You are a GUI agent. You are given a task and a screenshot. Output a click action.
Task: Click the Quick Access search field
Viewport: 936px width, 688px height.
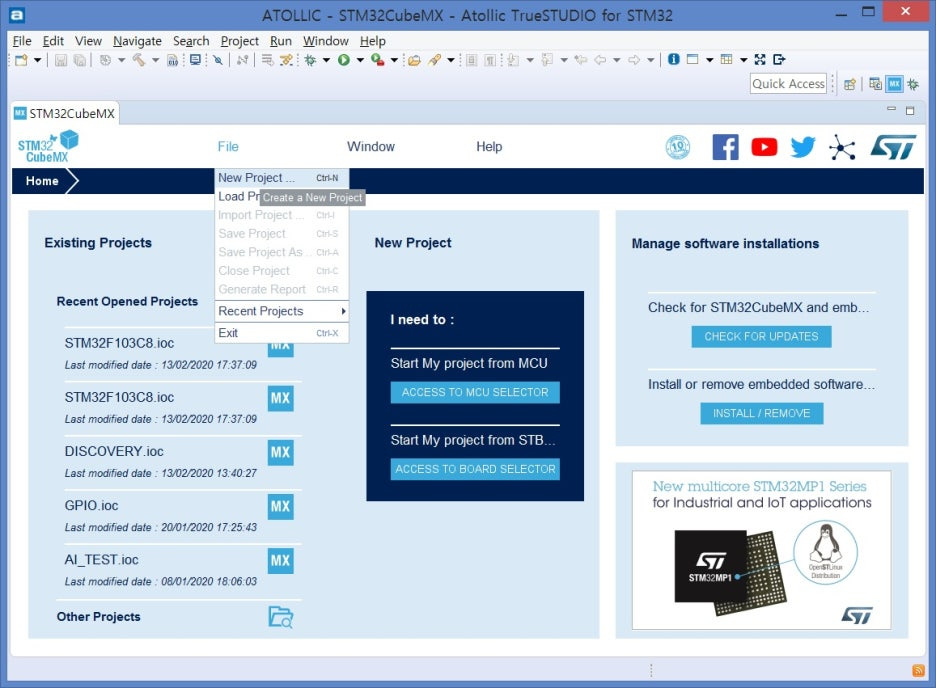pyautogui.click(x=788, y=84)
